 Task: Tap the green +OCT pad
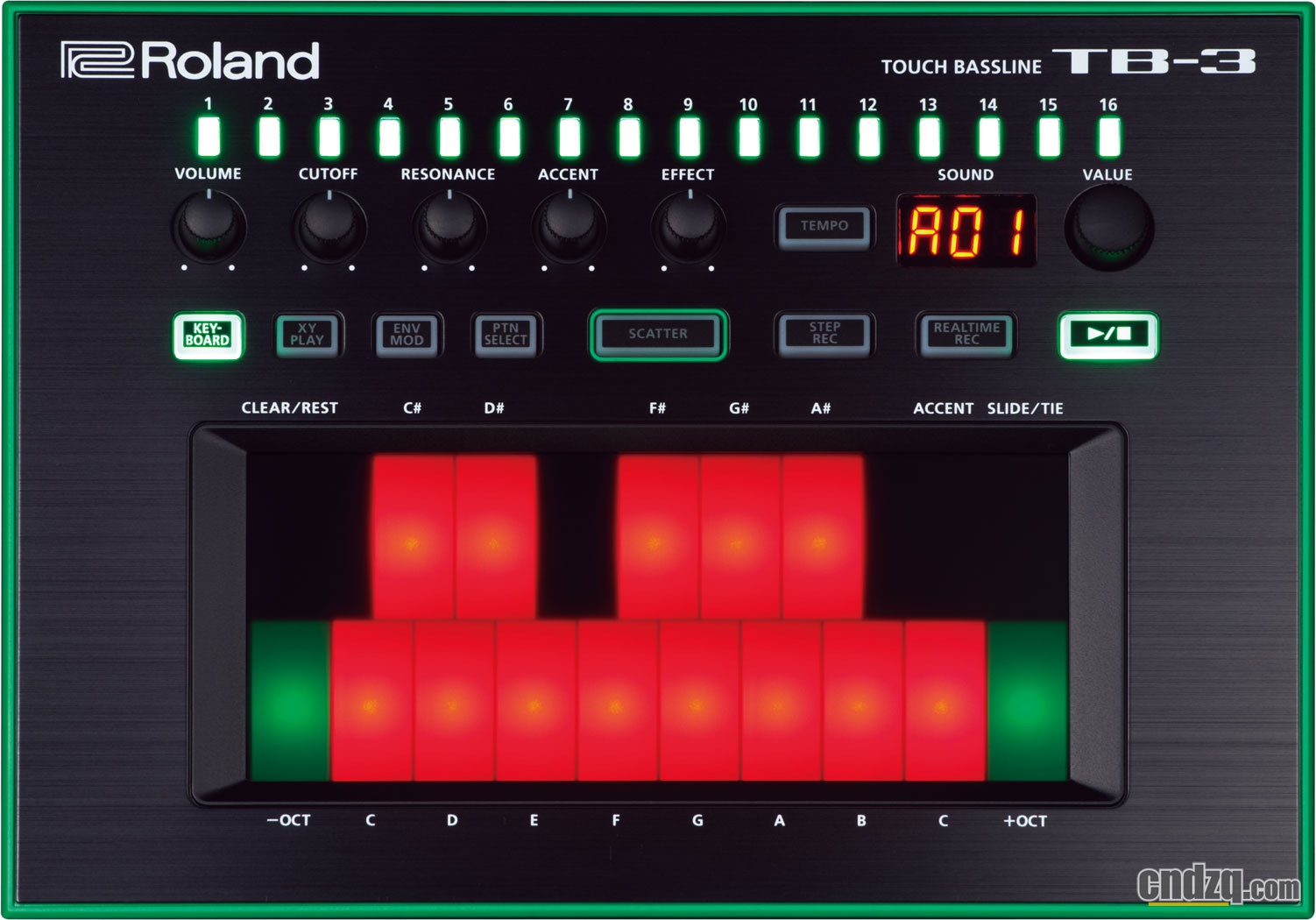[x=1027, y=701]
